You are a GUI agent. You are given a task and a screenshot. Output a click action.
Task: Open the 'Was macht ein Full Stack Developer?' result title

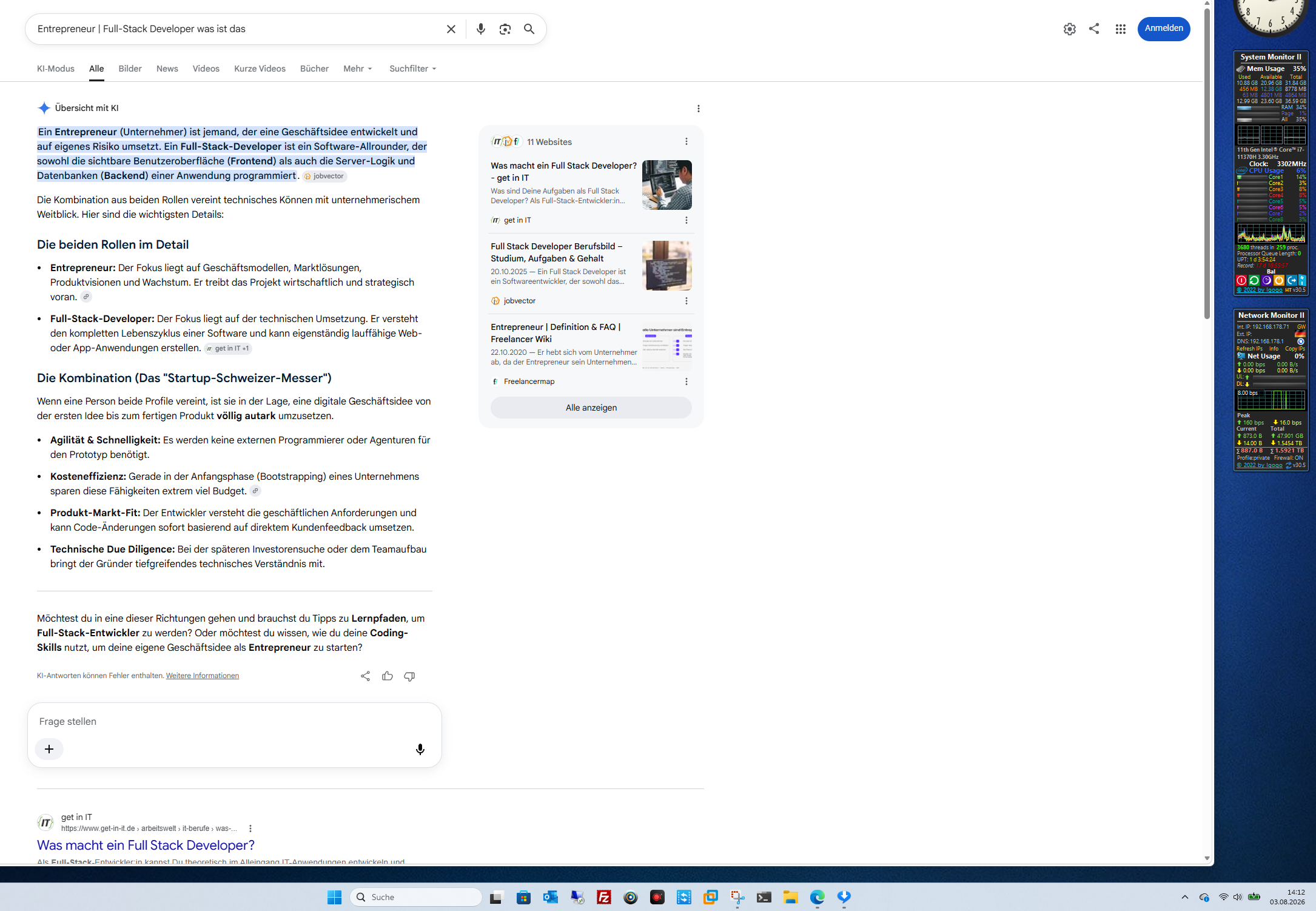point(146,845)
